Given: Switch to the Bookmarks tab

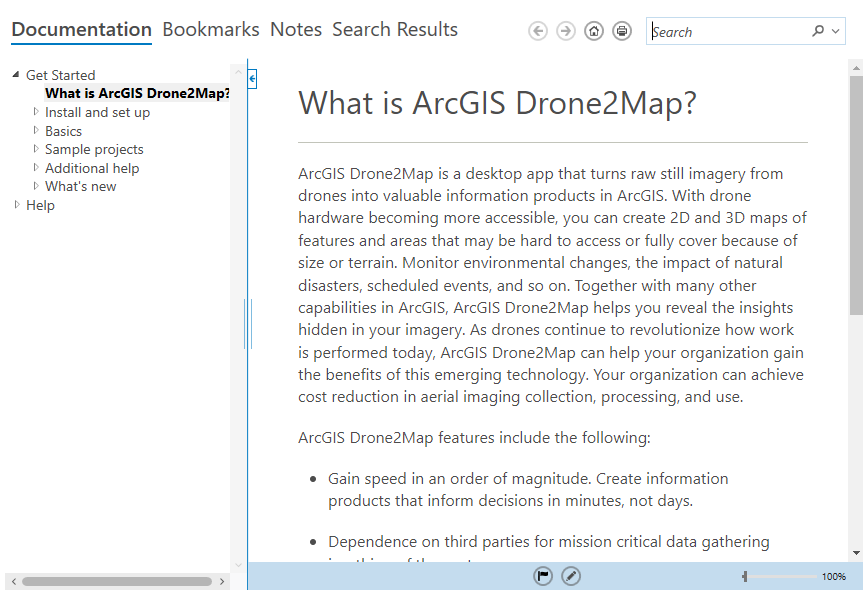Looking at the screenshot, I should [x=210, y=30].
